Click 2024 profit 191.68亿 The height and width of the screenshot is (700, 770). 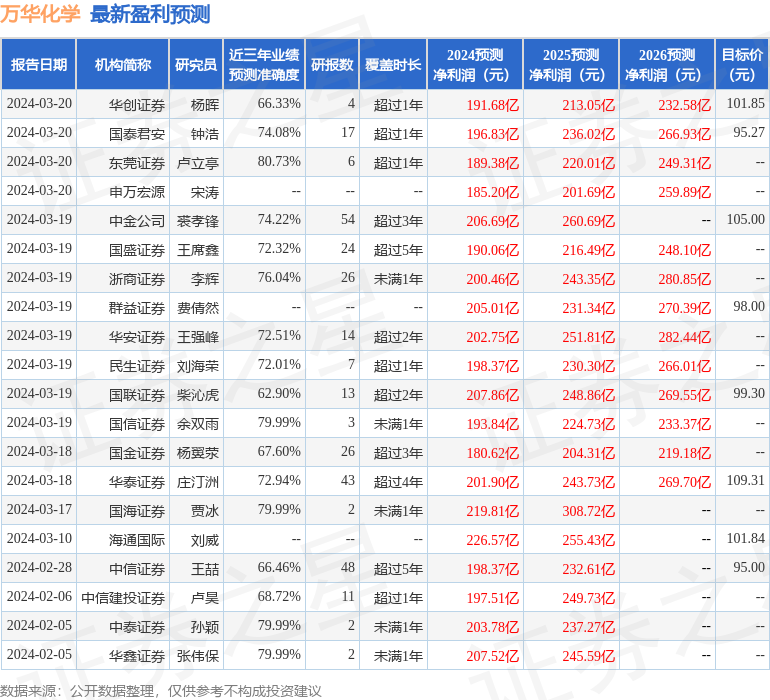(x=493, y=105)
